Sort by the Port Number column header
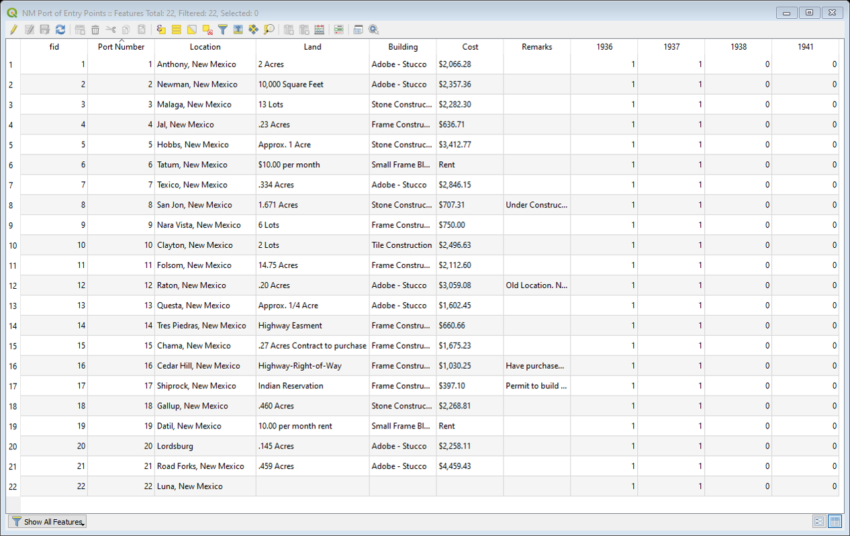 tap(121, 47)
